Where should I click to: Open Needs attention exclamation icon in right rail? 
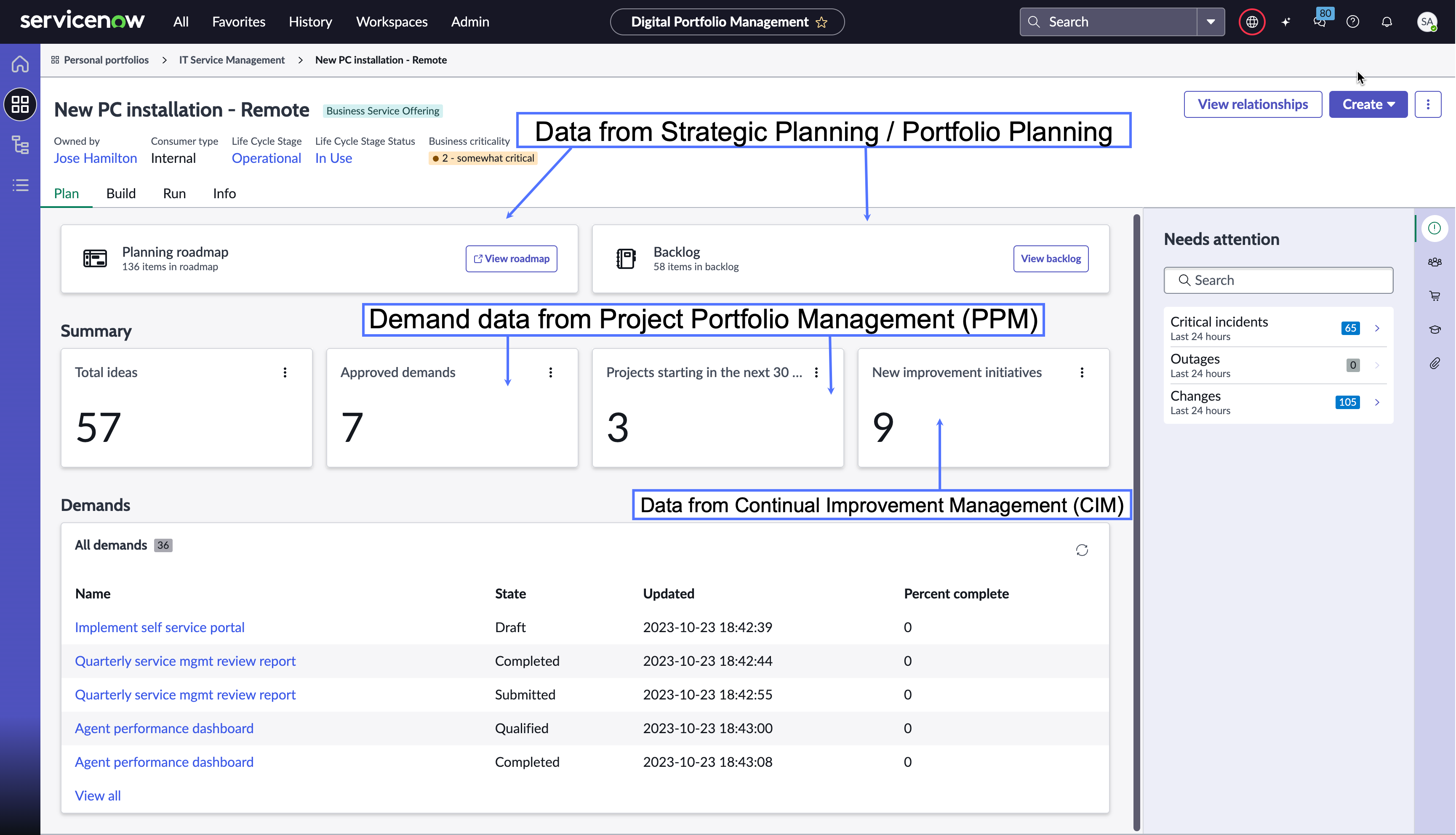pos(1434,228)
